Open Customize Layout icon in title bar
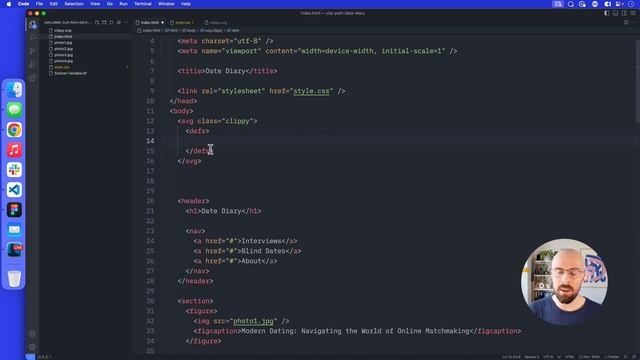640x360 pixels. point(633,13)
